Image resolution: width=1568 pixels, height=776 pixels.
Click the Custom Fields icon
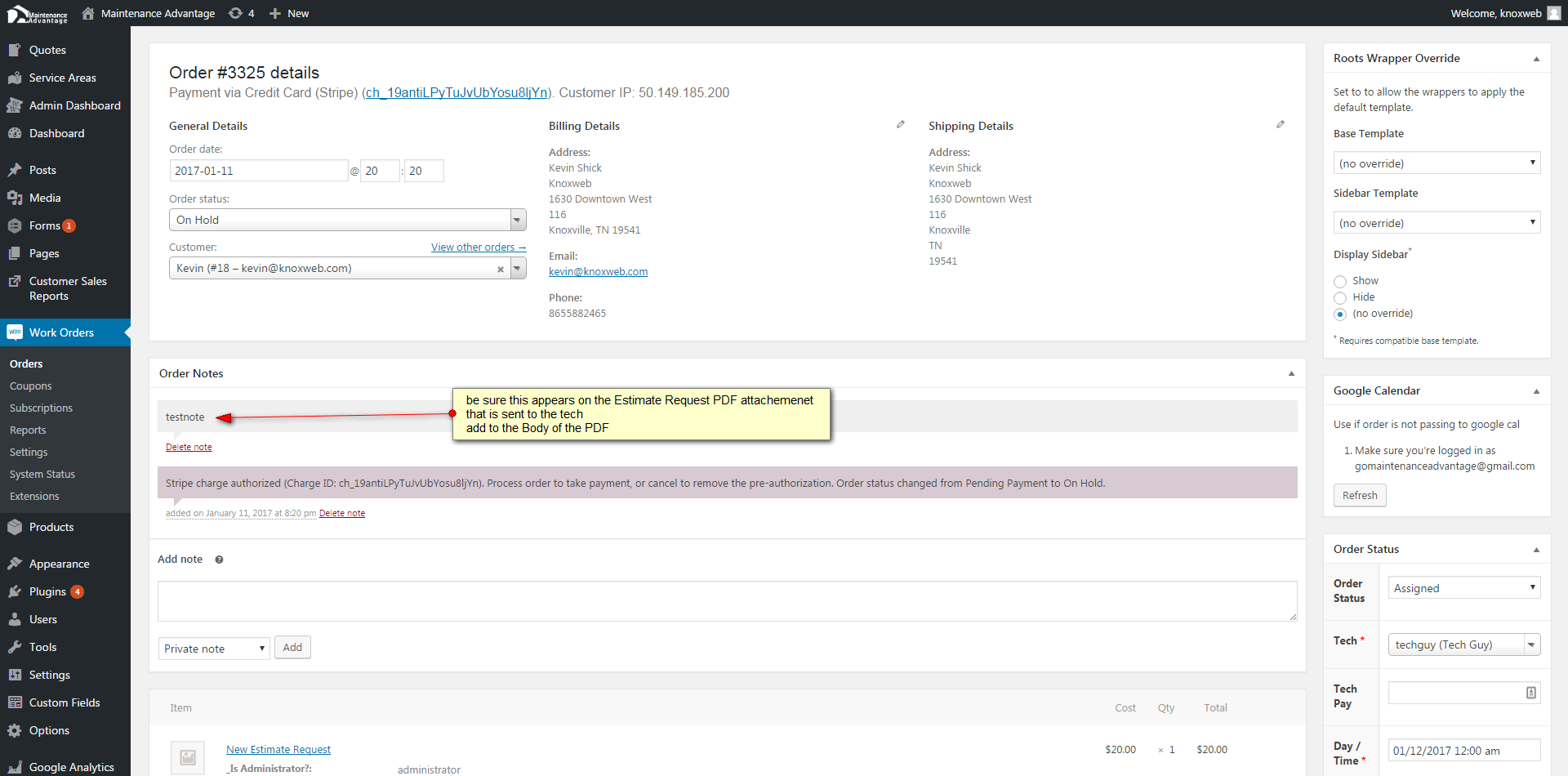14,702
